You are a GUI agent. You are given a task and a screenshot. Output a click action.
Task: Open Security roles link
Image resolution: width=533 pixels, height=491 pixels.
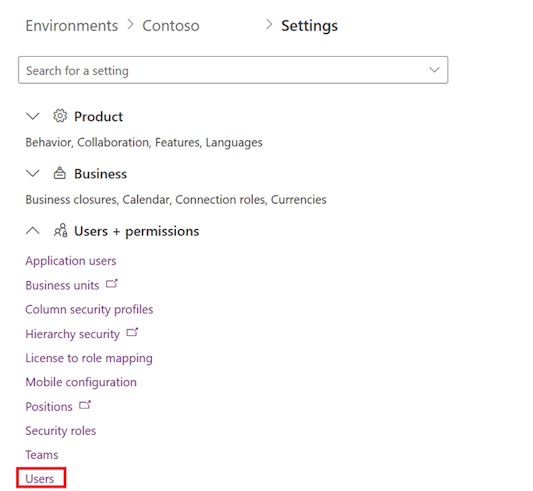point(61,431)
